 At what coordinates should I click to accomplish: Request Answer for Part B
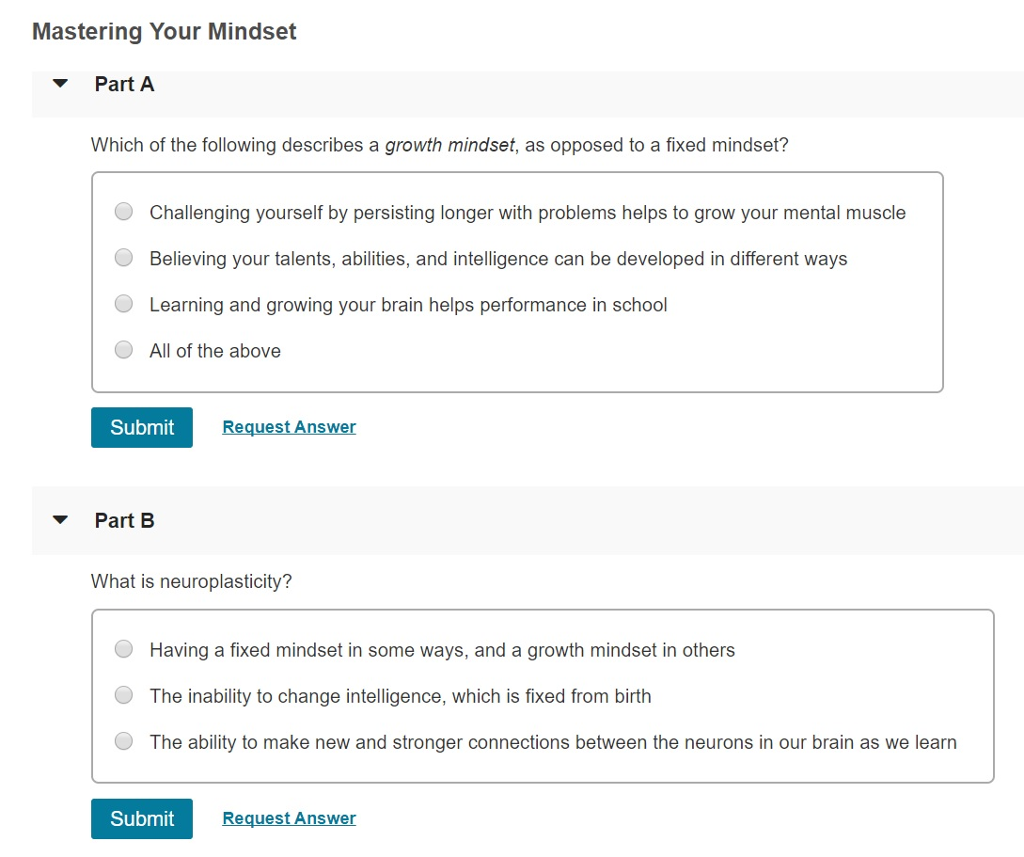coord(288,818)
